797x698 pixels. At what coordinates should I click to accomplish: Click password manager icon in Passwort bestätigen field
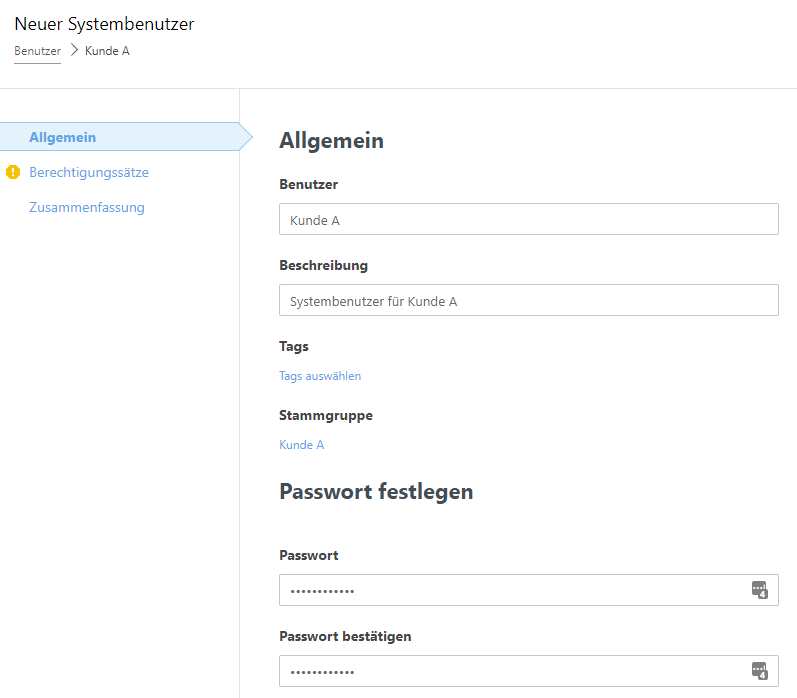(760, 670)
